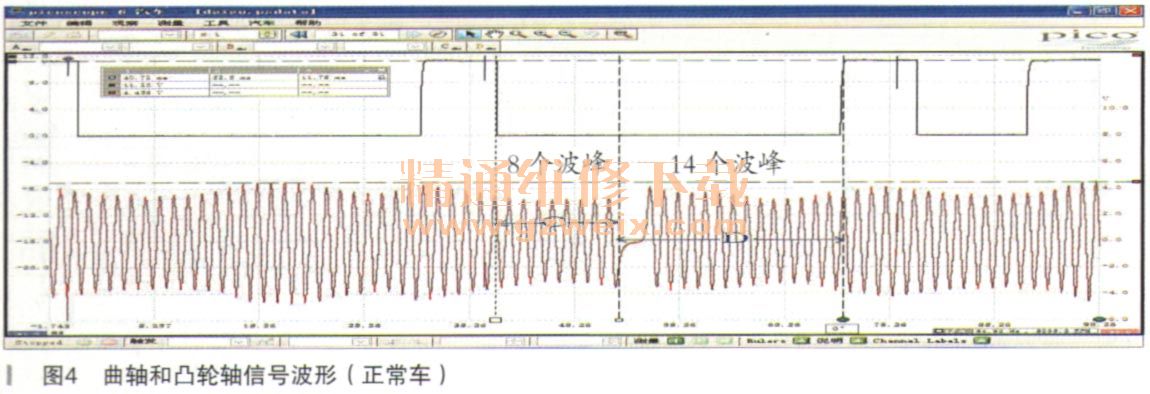Grab the 0° phase ruler handle
The width and height of the screenshot is (1150, 394).
842,320
